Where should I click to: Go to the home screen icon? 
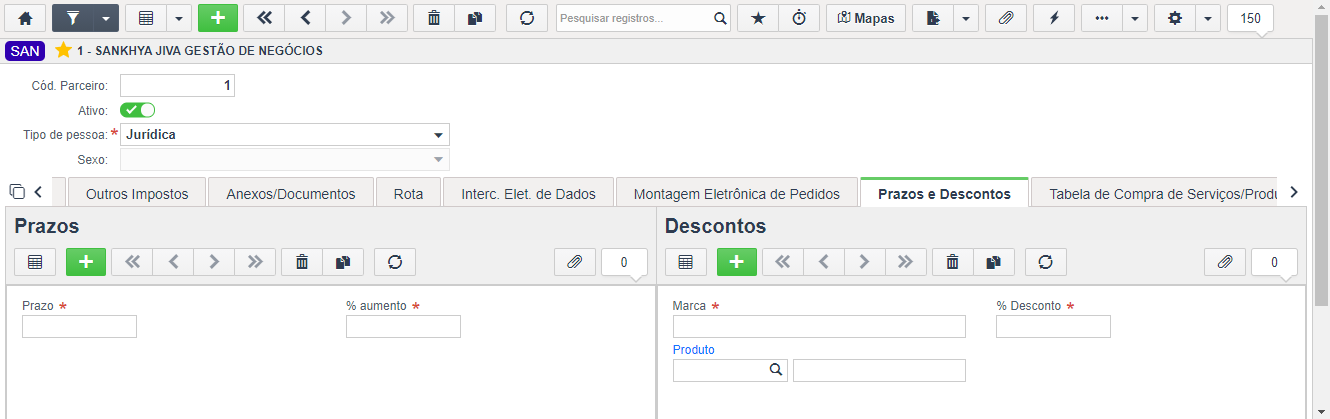26,18
